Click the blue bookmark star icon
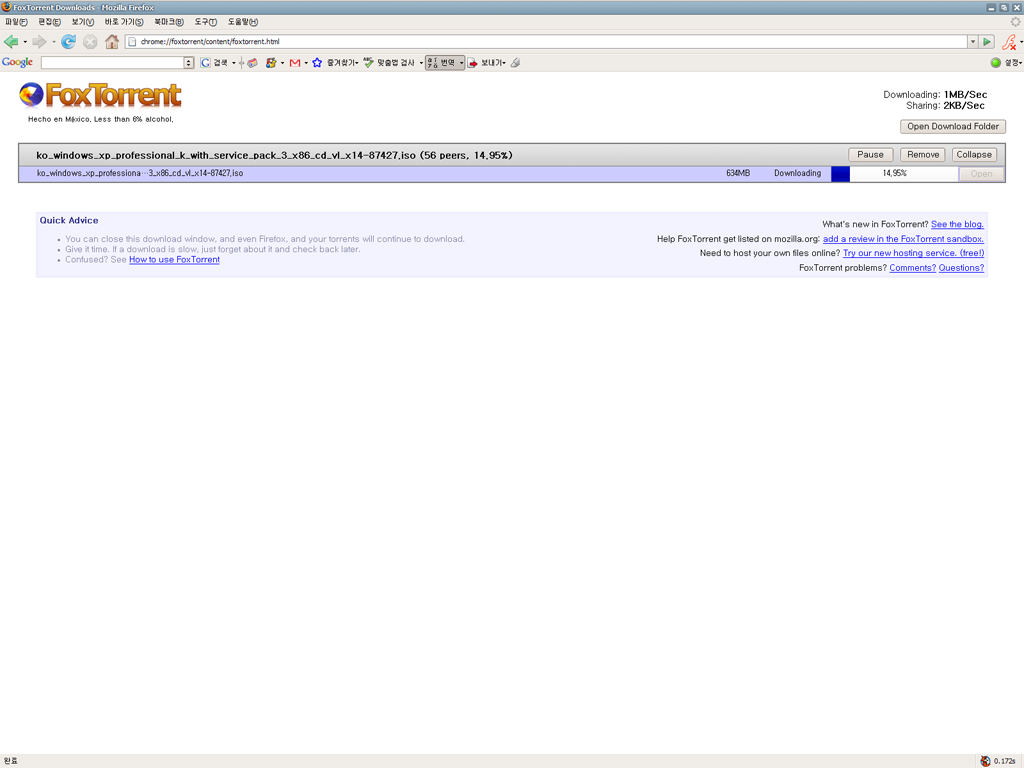1024x768 pixels. point(317,63)
